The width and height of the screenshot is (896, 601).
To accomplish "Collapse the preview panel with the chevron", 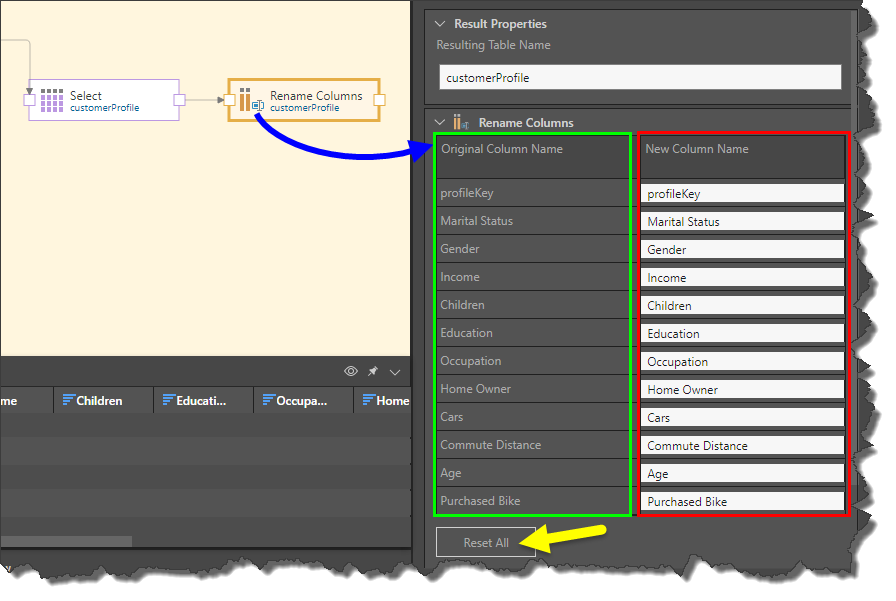I will tap(395, 371).
